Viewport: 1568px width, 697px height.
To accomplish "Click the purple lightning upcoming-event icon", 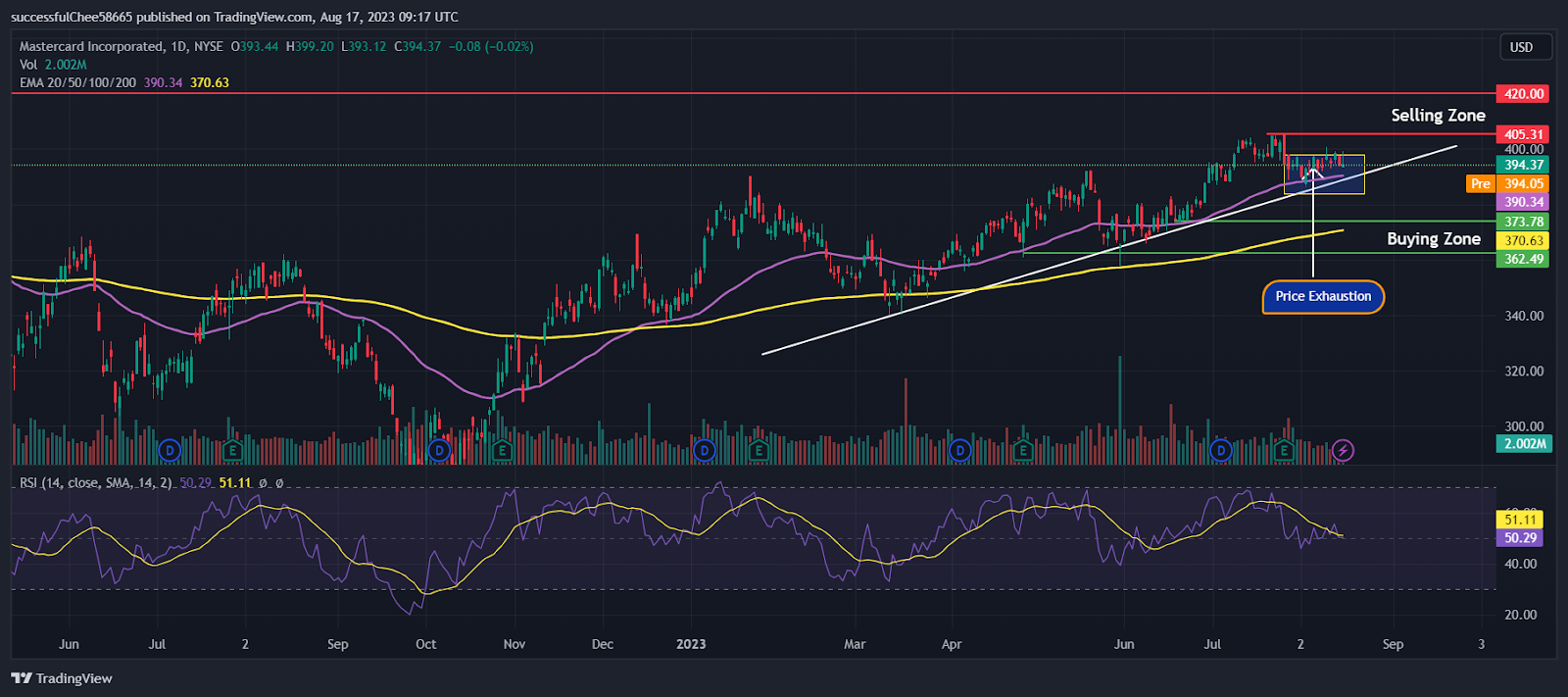I will pos(1343,450).
